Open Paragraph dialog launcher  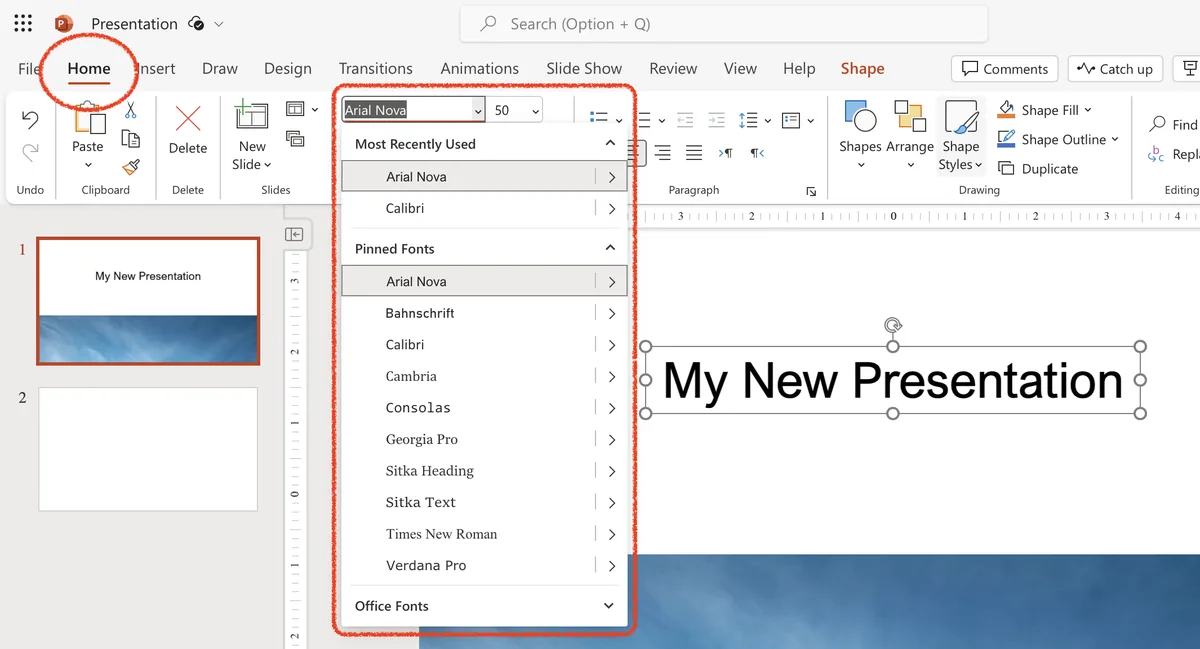pyautogui.click(x=810, y=191)
